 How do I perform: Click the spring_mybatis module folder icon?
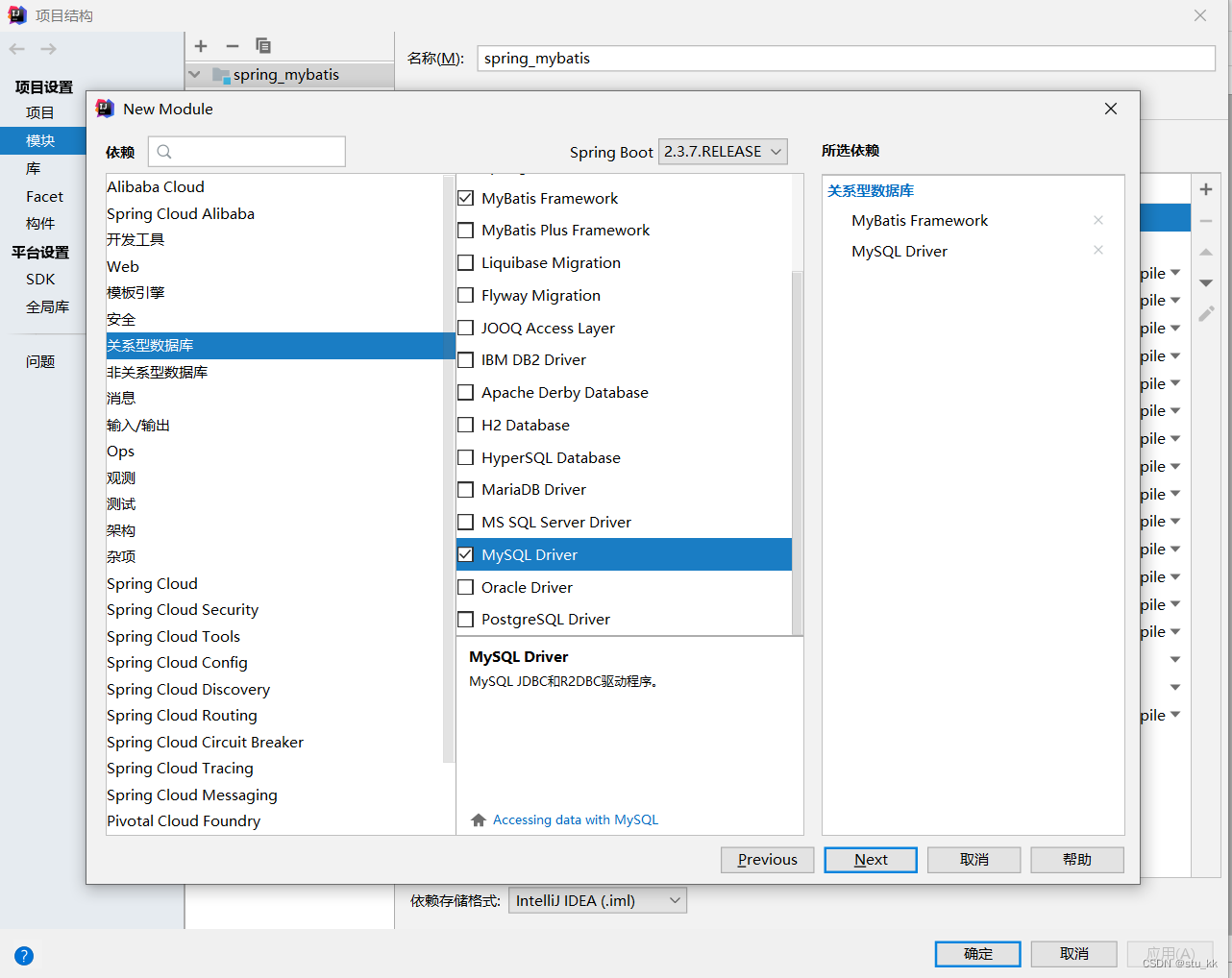(221, 75)
